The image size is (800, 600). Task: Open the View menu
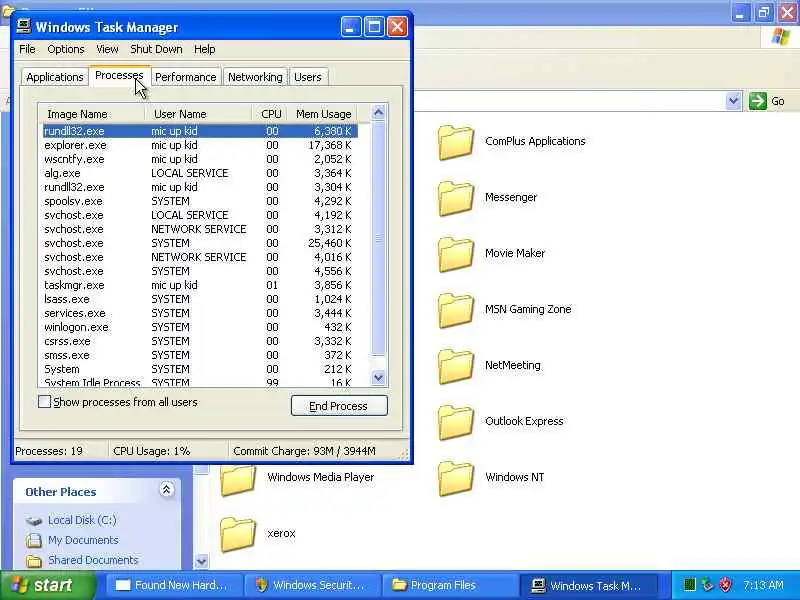click(x=107, y=49)
